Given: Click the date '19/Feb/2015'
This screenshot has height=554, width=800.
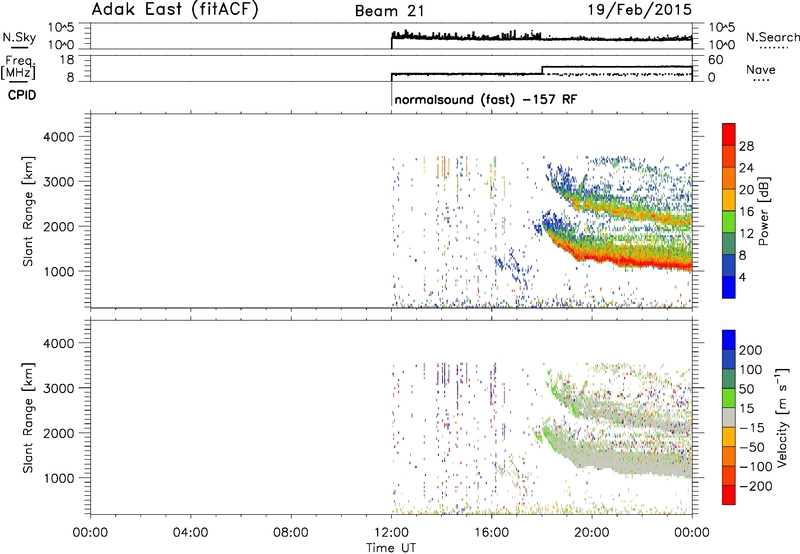Looking at the screenshot, I should (x=640, y=10).
